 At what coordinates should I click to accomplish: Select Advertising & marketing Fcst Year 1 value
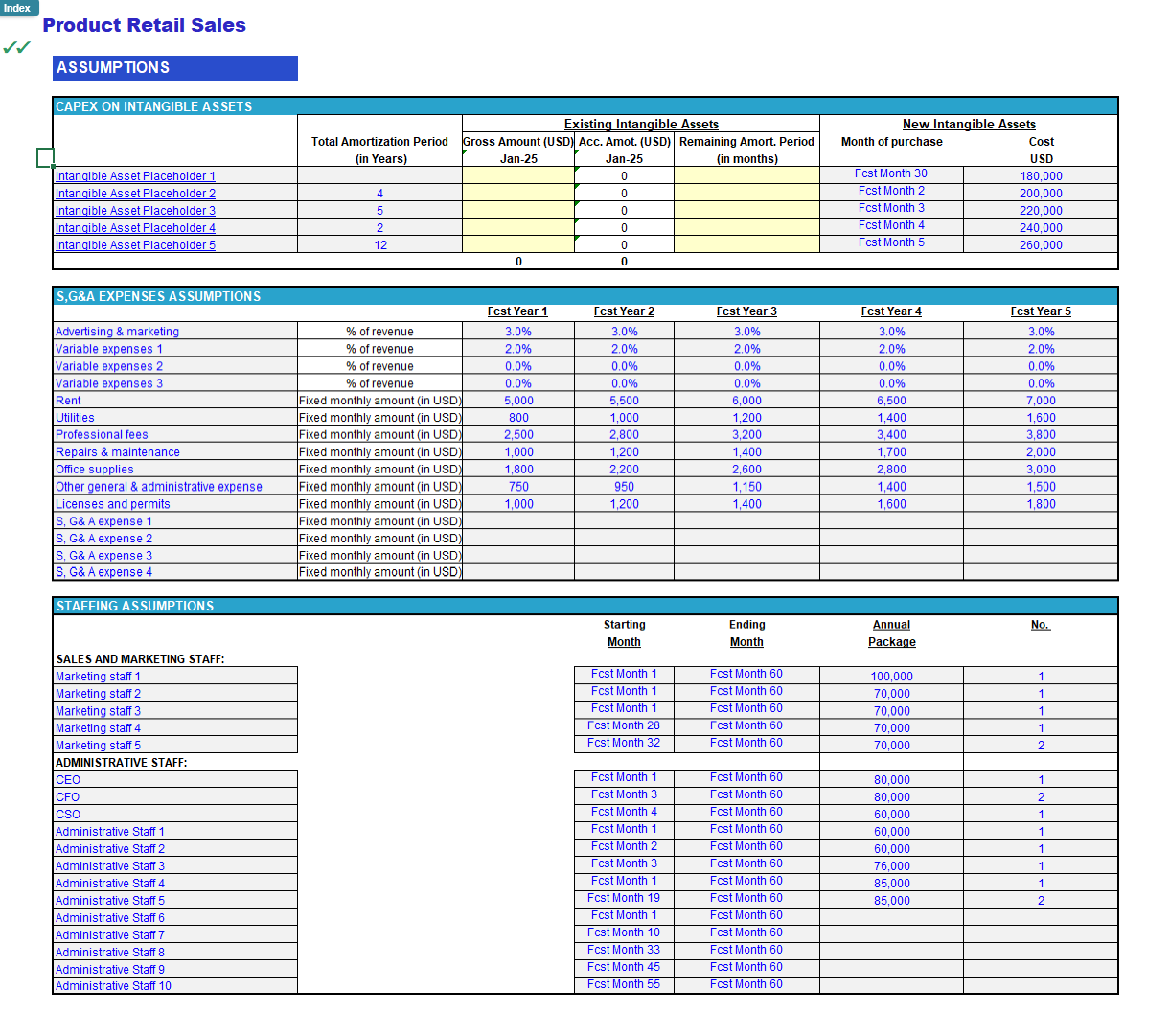point(518,332)
